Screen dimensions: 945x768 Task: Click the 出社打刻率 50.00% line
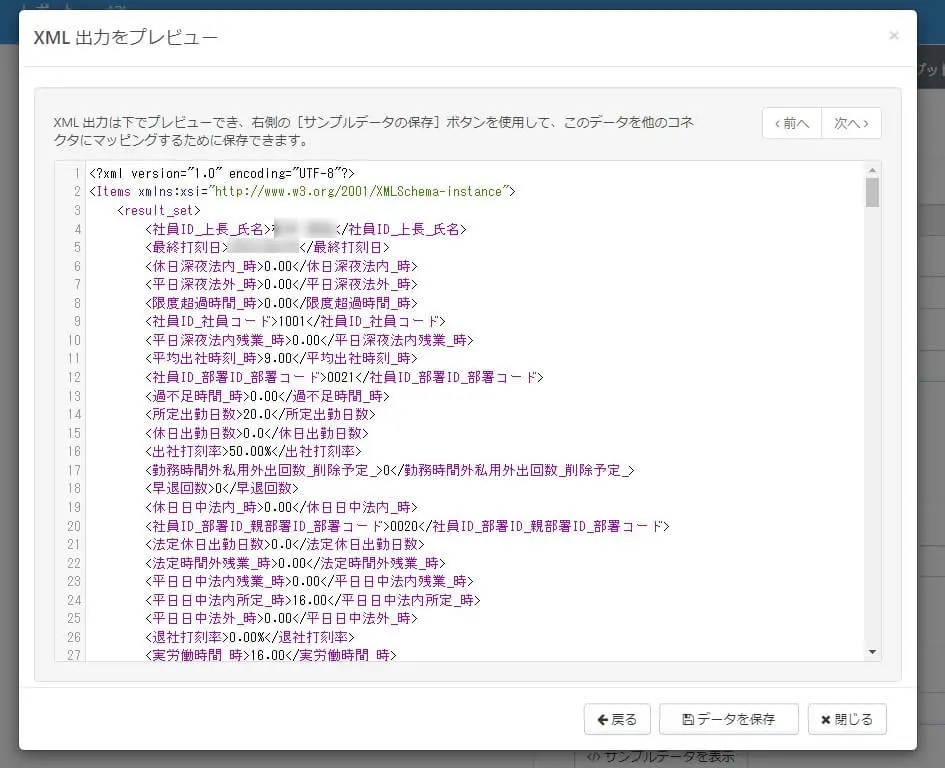tap(253, 451)
